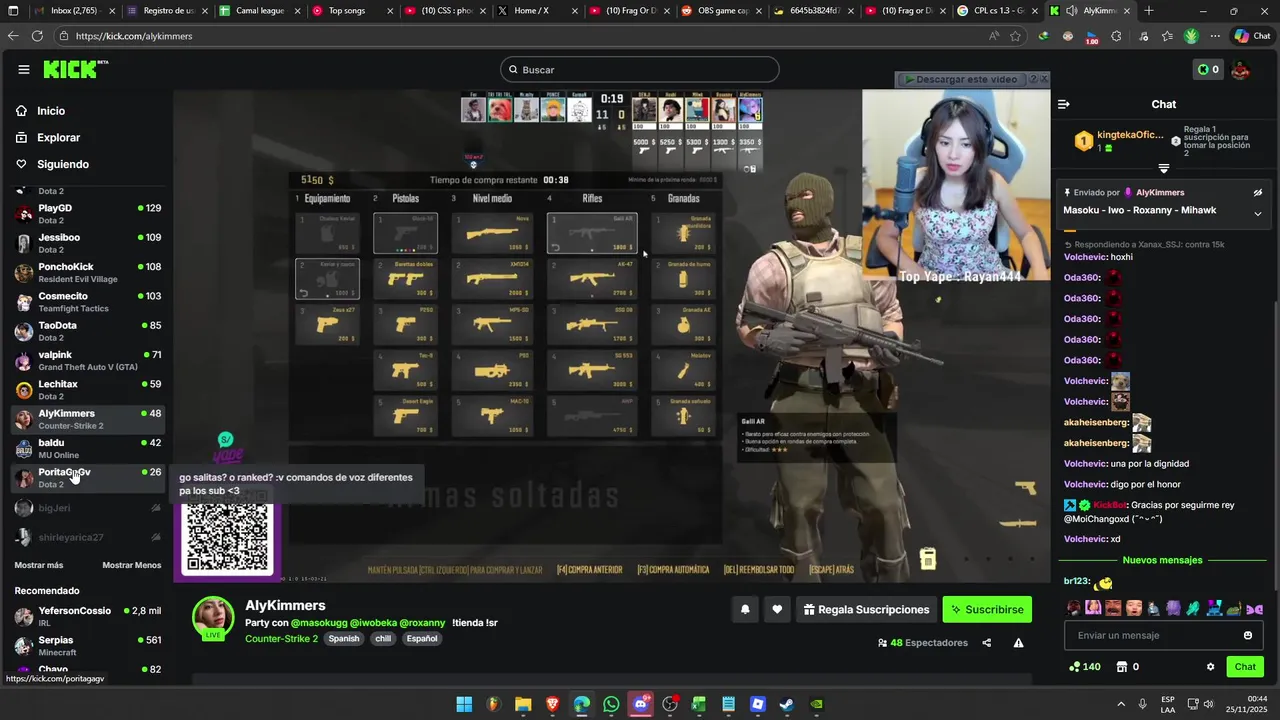This screenshot has width=1280, height=720.
Task: Open Steam from the taskbar
Action: coord(787,704)
